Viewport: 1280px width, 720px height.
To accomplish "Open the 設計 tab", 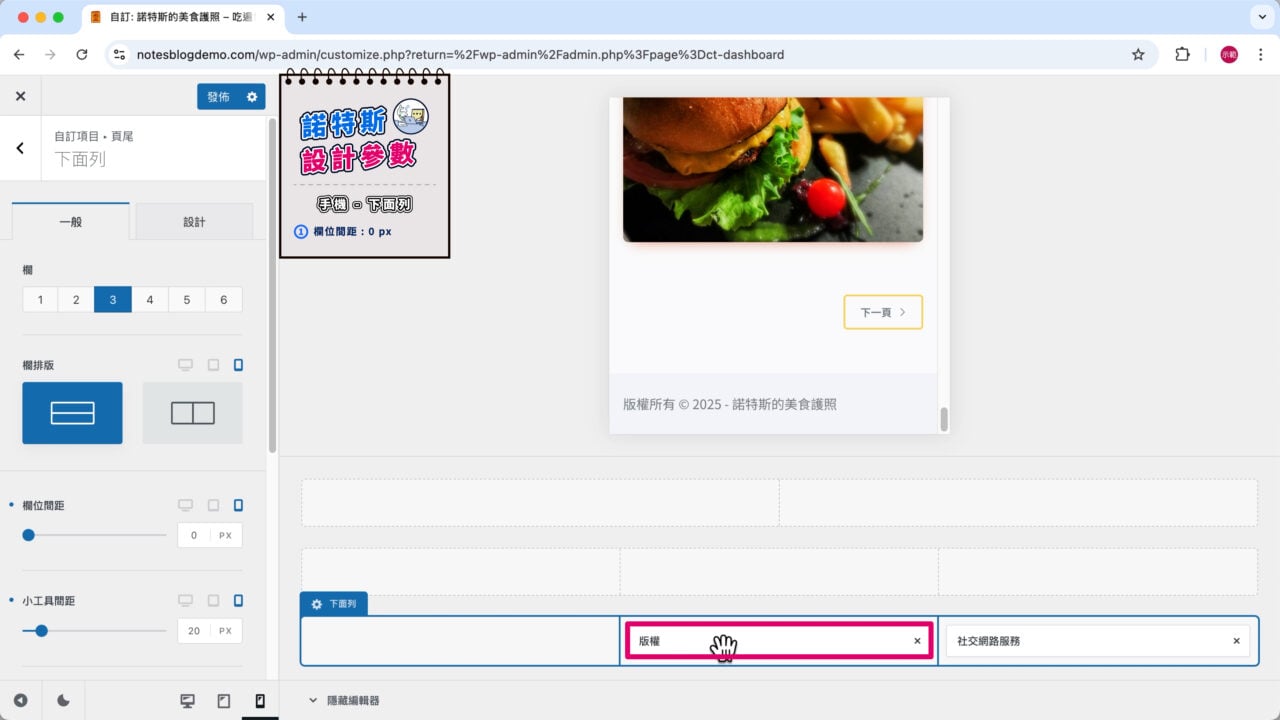I will (194, 222).
